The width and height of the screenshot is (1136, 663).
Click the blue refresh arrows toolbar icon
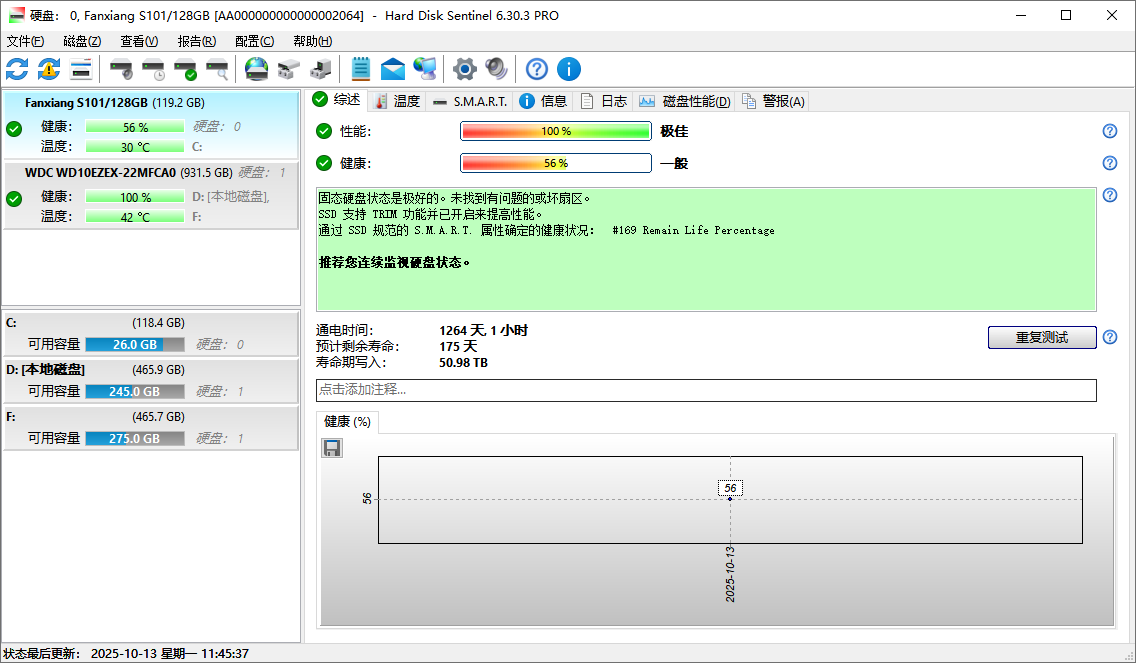coord(17,70)
